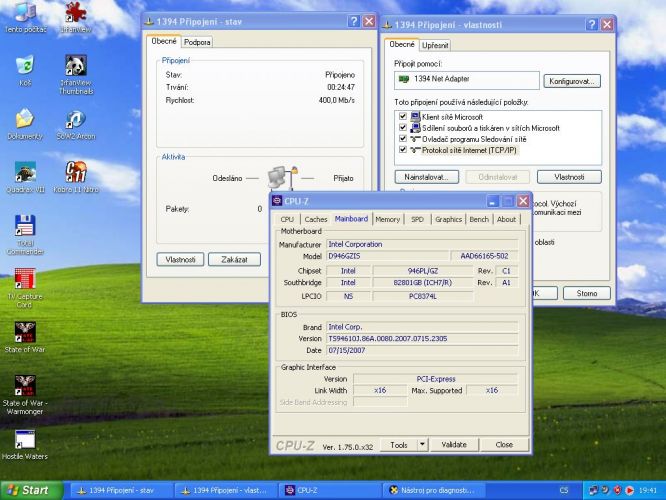Click the Manufacturer value Intel Corporation
This screenshot has height=500, width=666.
point(422,244)
